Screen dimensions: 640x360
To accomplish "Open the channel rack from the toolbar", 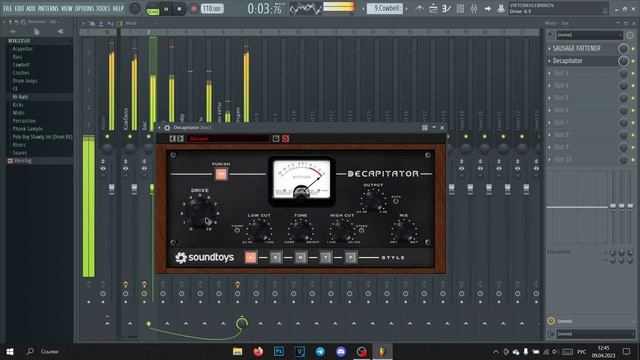I will [x=460, y=9].
